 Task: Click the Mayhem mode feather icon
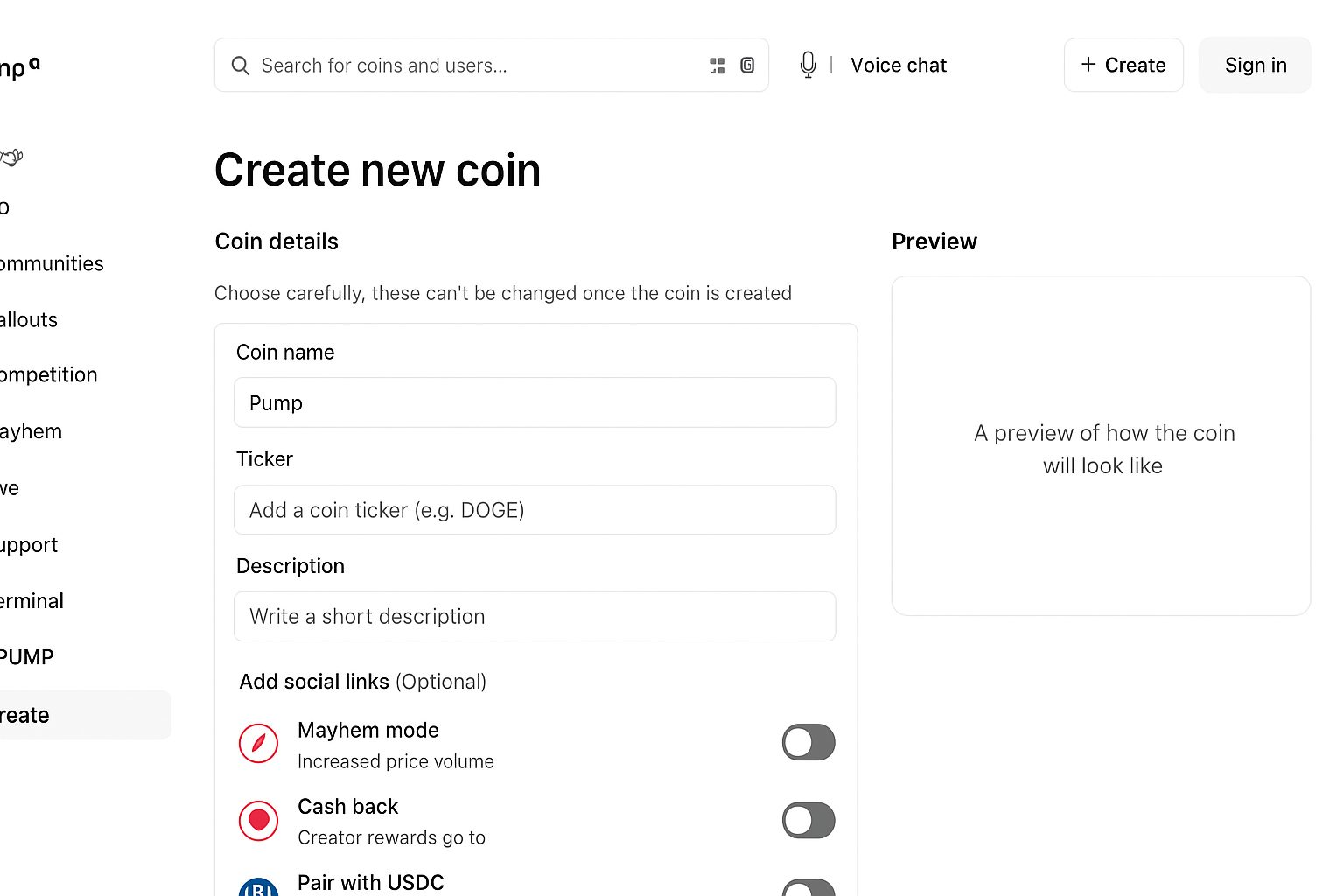[259, 744]
